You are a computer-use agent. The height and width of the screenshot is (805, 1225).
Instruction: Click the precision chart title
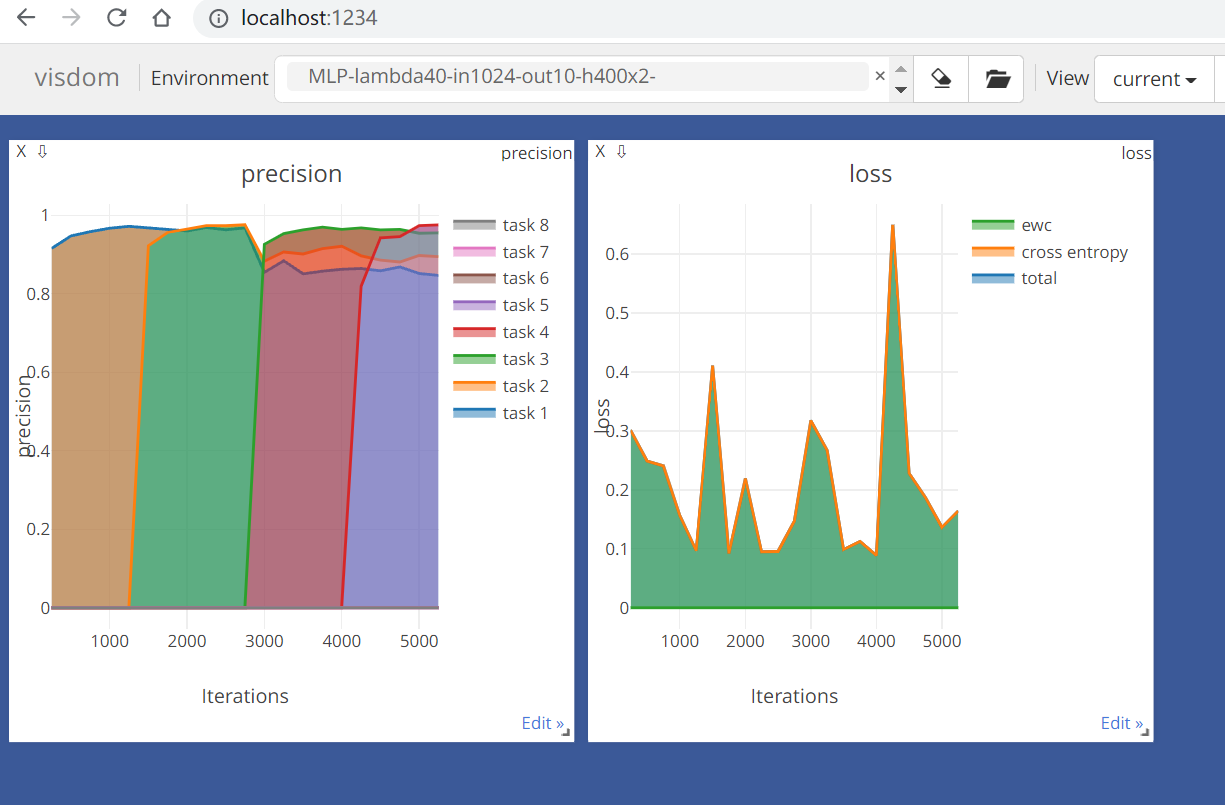pyautogui.click(x=292, y=174)
